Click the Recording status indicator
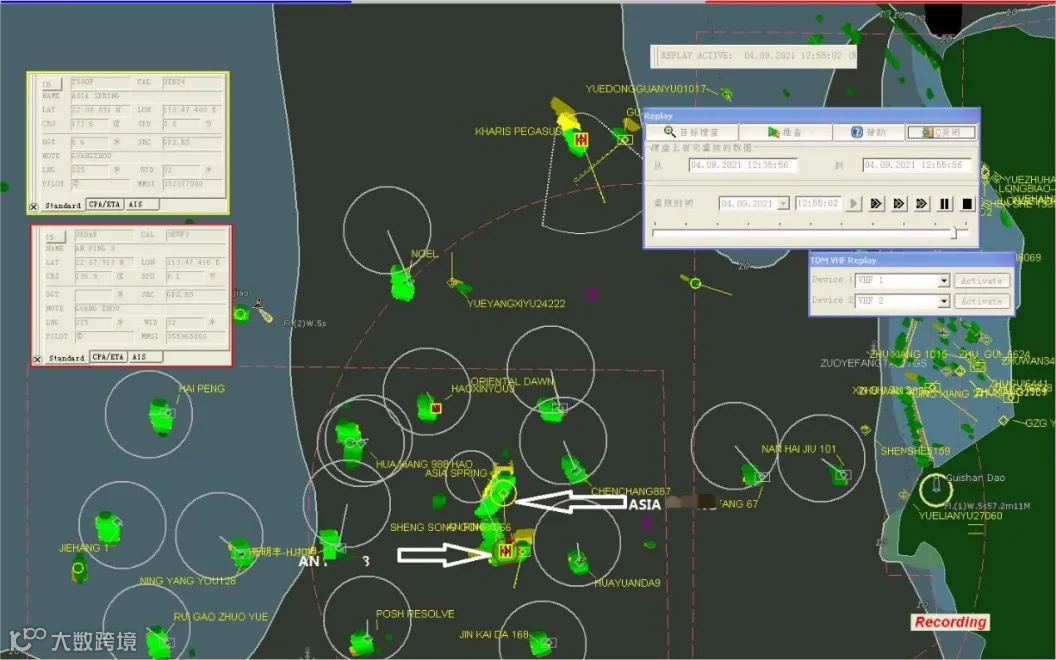 (950, 622)
